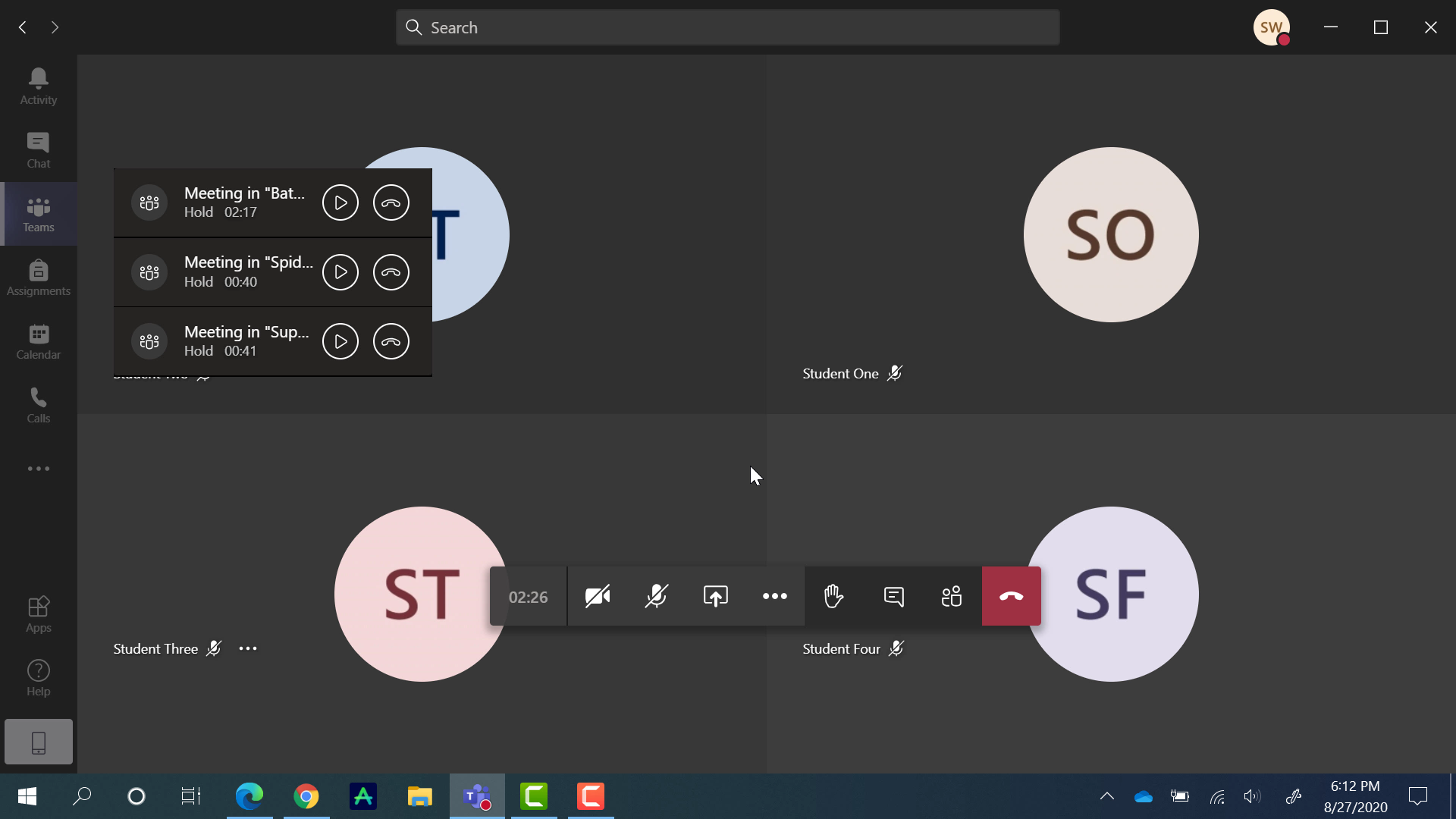The image size is (1456, 819).
Task: Toggle the camera on
Action: coord(598,596)
